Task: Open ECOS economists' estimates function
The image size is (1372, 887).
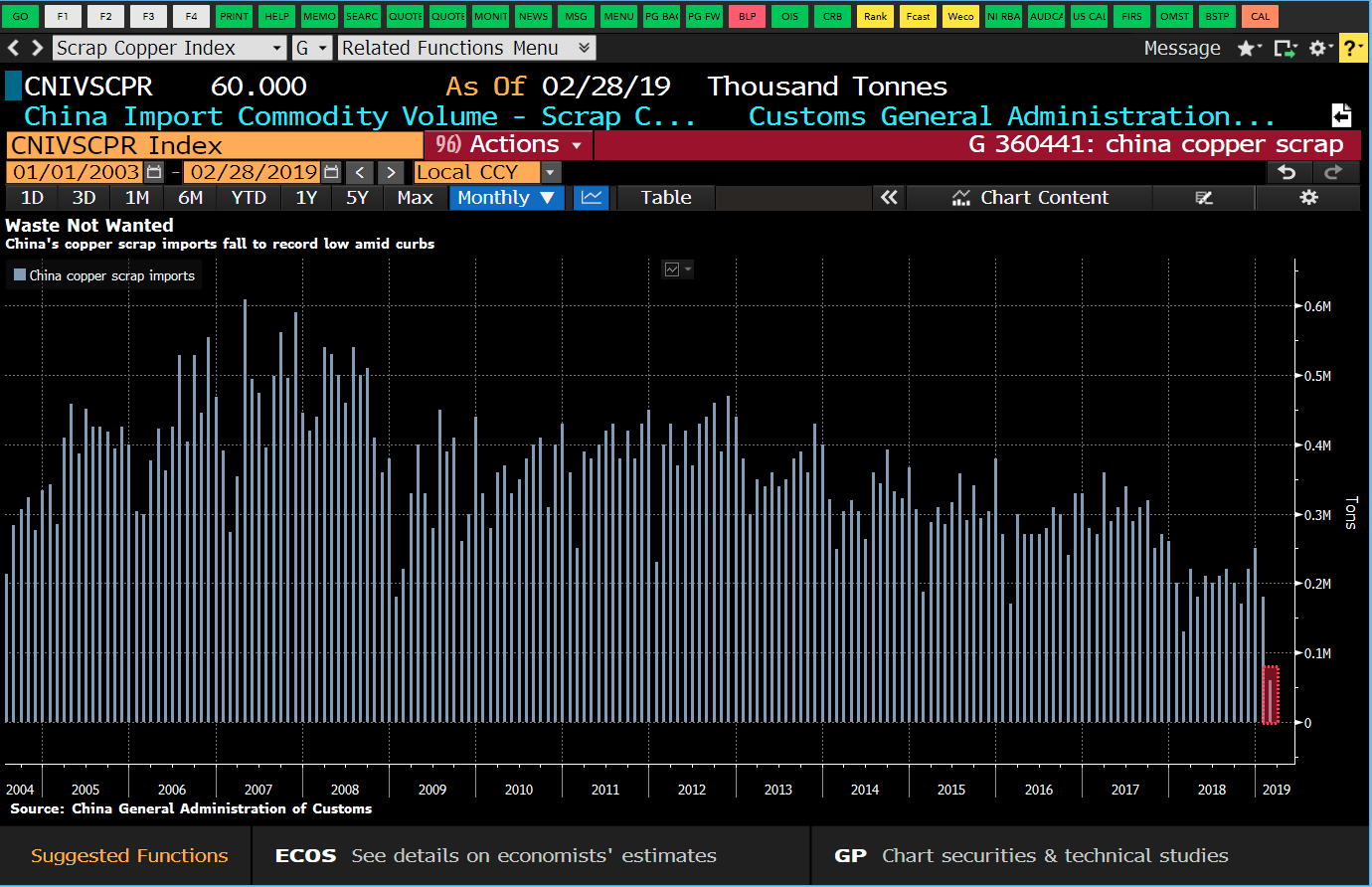Action: point(530,856)
